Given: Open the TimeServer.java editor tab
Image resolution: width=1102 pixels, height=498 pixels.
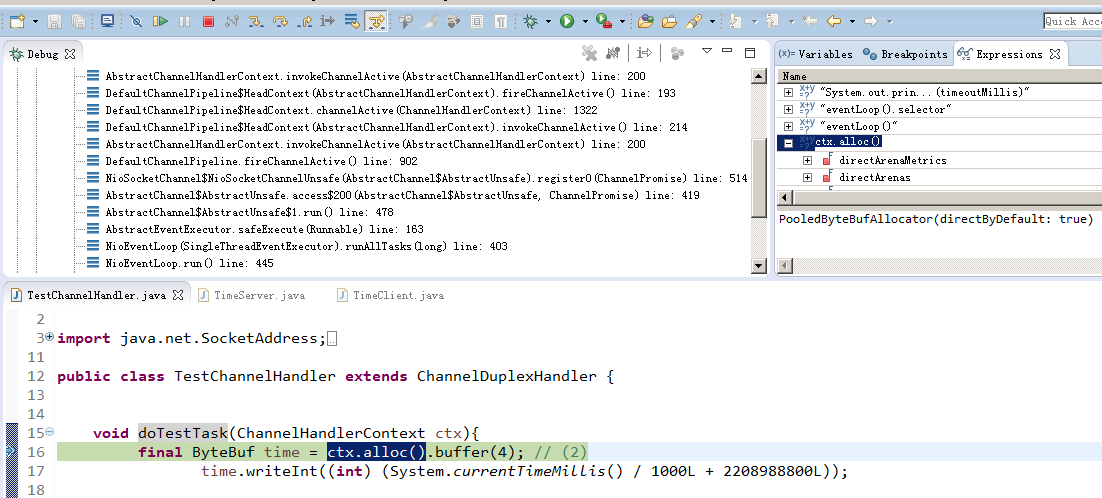Looking at the screenshot, I should 252,296.
